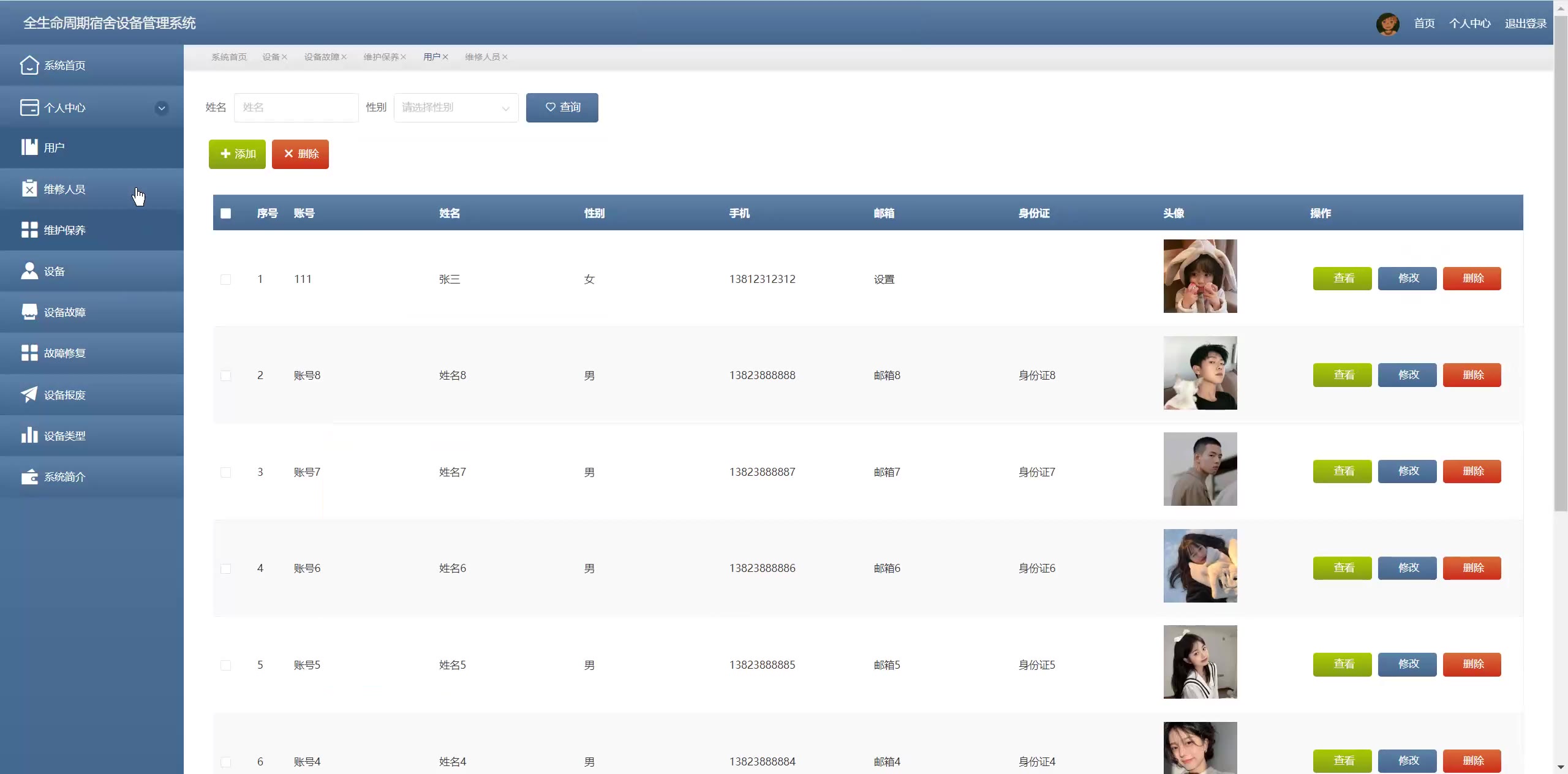
Task: Open the 请选择性别 dropdown
Action: pos(456,107)
